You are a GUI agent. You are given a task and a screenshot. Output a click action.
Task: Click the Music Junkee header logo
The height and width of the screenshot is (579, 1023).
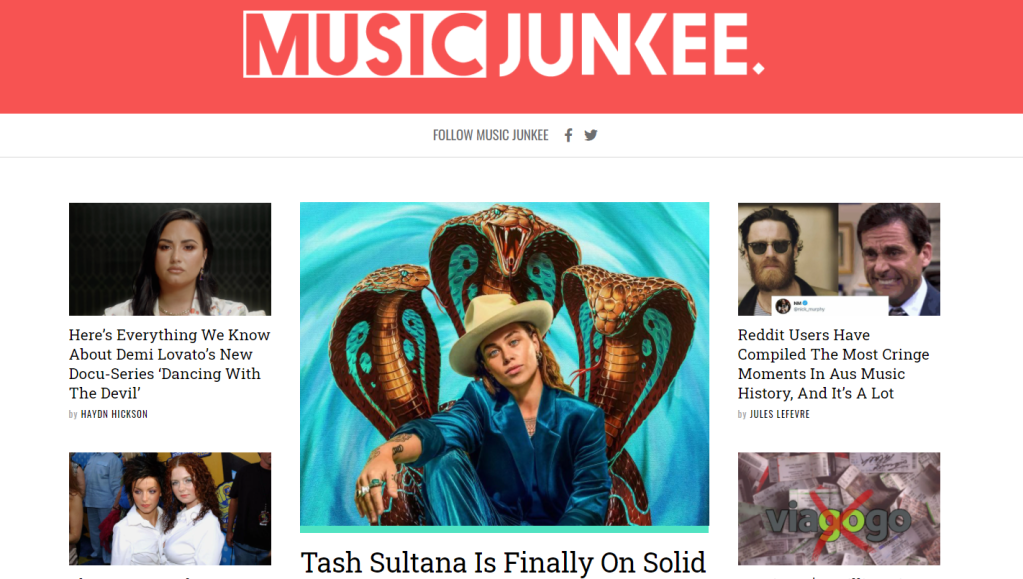pyautogui.click(x=503, y=44)
